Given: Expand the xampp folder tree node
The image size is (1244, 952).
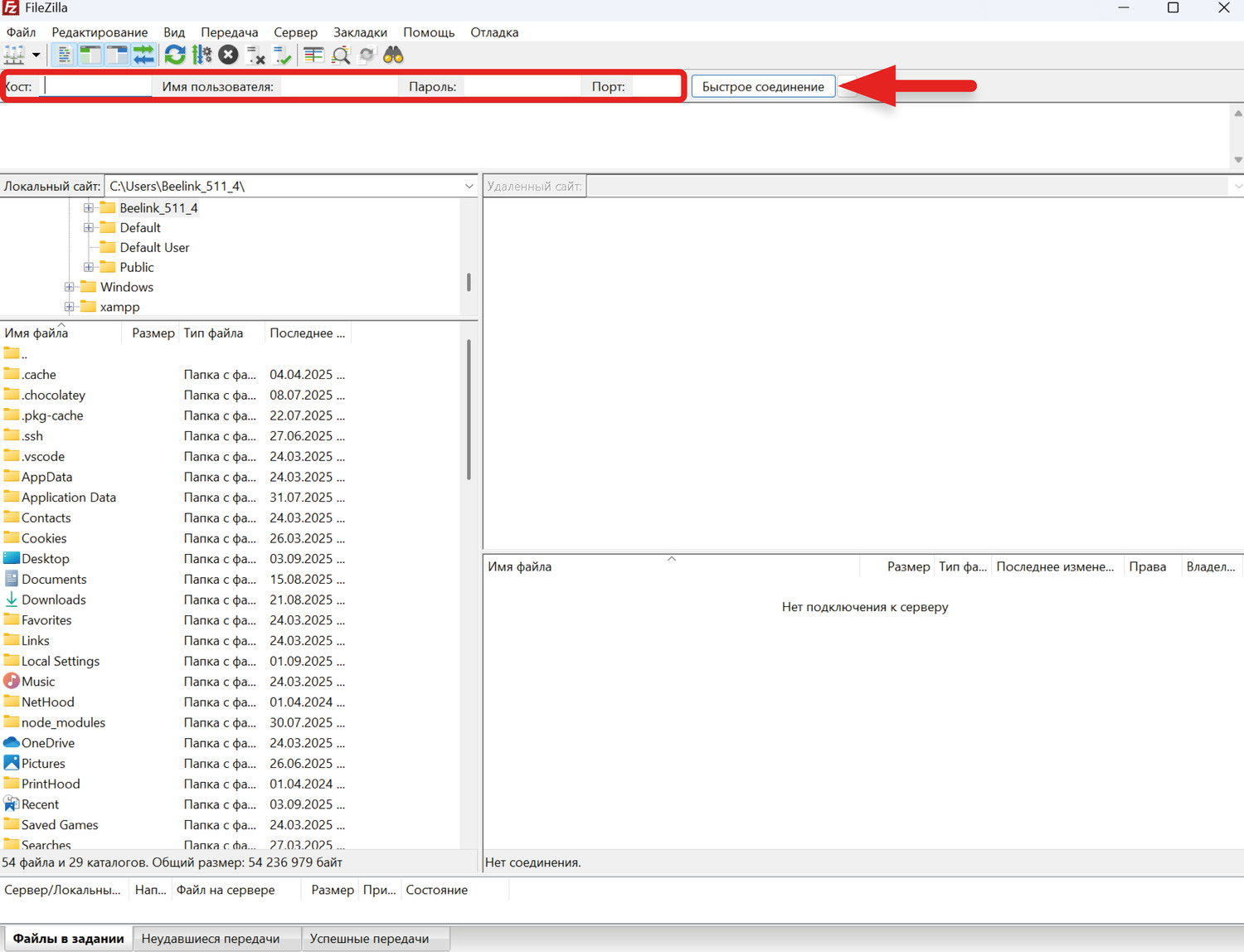Looking at the screenshot, I should click(70, 307).
